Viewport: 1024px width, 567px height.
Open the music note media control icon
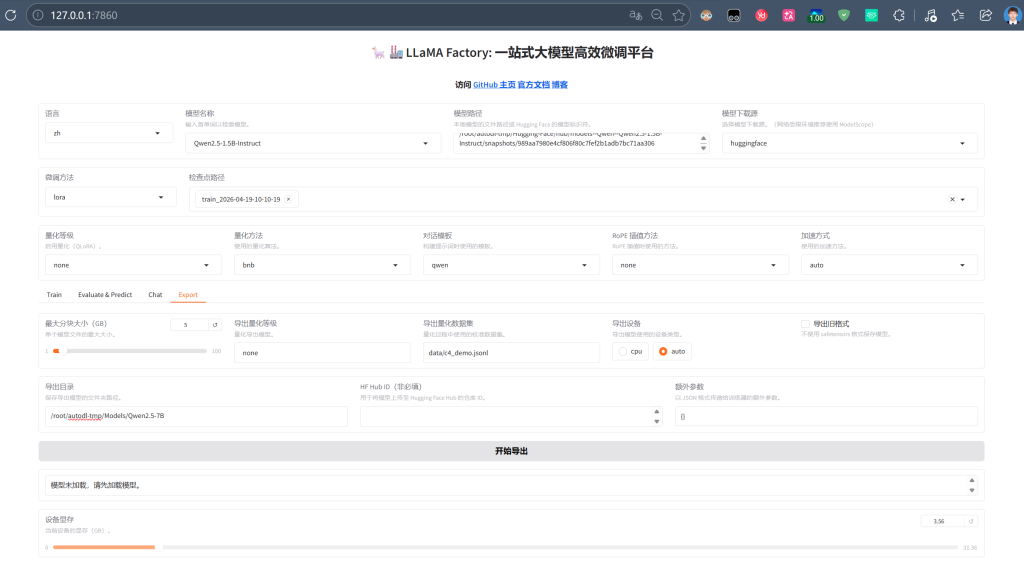coord(931,15)
